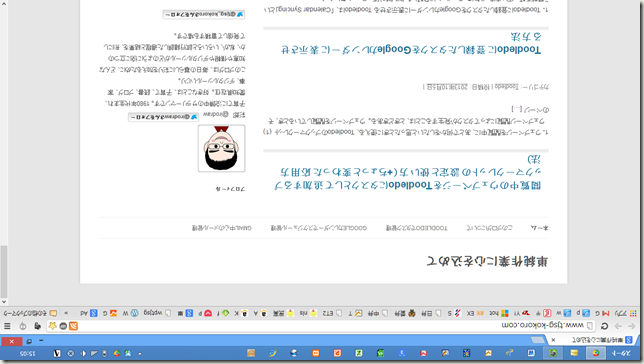Open the Microsoft 'hot' bookmark
644x364 pixels.
click(499, 313)
